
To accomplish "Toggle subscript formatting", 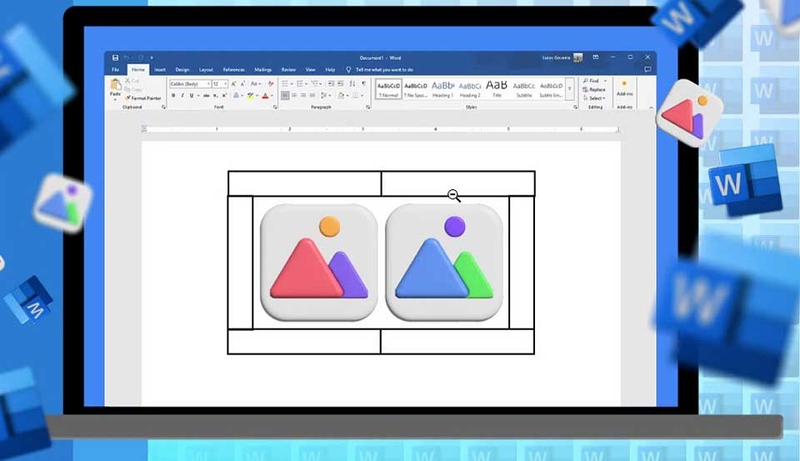I will [215, 95].
